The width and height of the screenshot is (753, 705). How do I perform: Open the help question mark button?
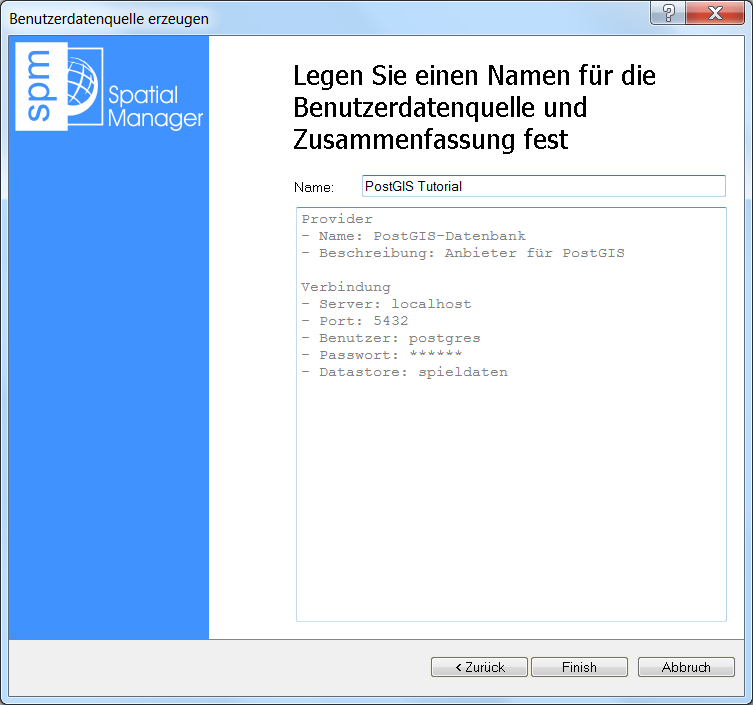(668, 13)
